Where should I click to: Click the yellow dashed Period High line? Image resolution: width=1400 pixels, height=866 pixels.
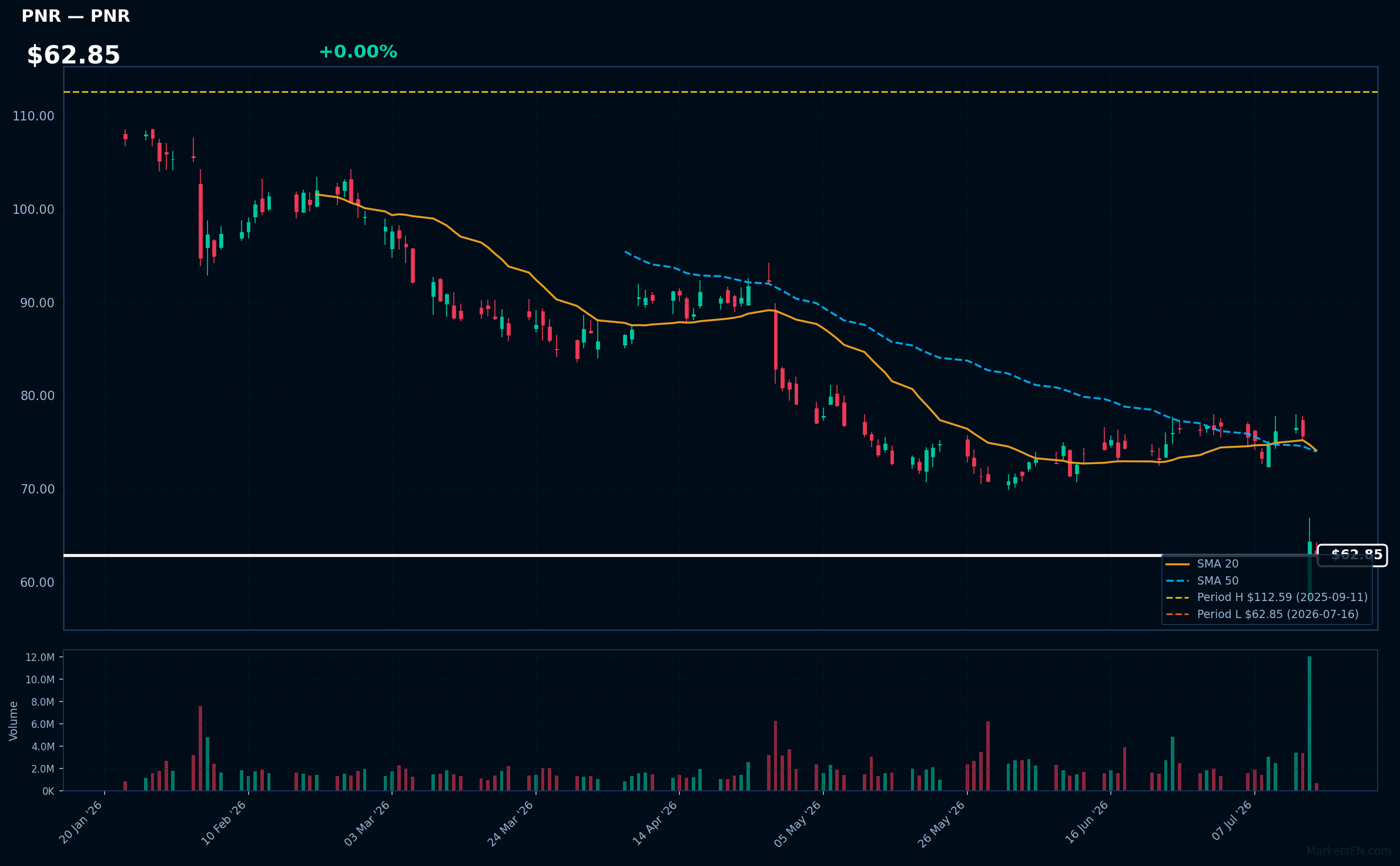(x=721, y=92)
